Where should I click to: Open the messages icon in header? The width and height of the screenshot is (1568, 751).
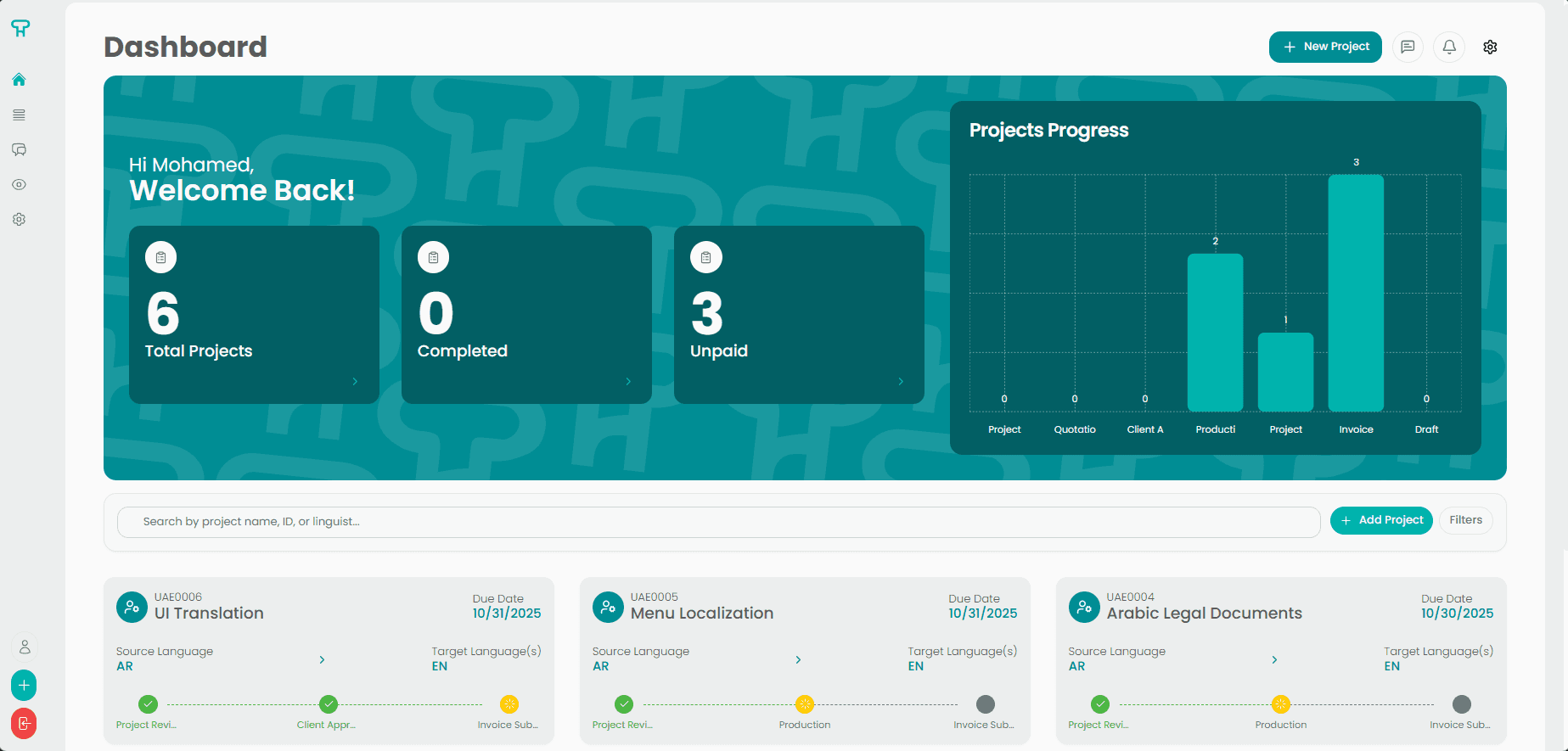[1408, 47]
